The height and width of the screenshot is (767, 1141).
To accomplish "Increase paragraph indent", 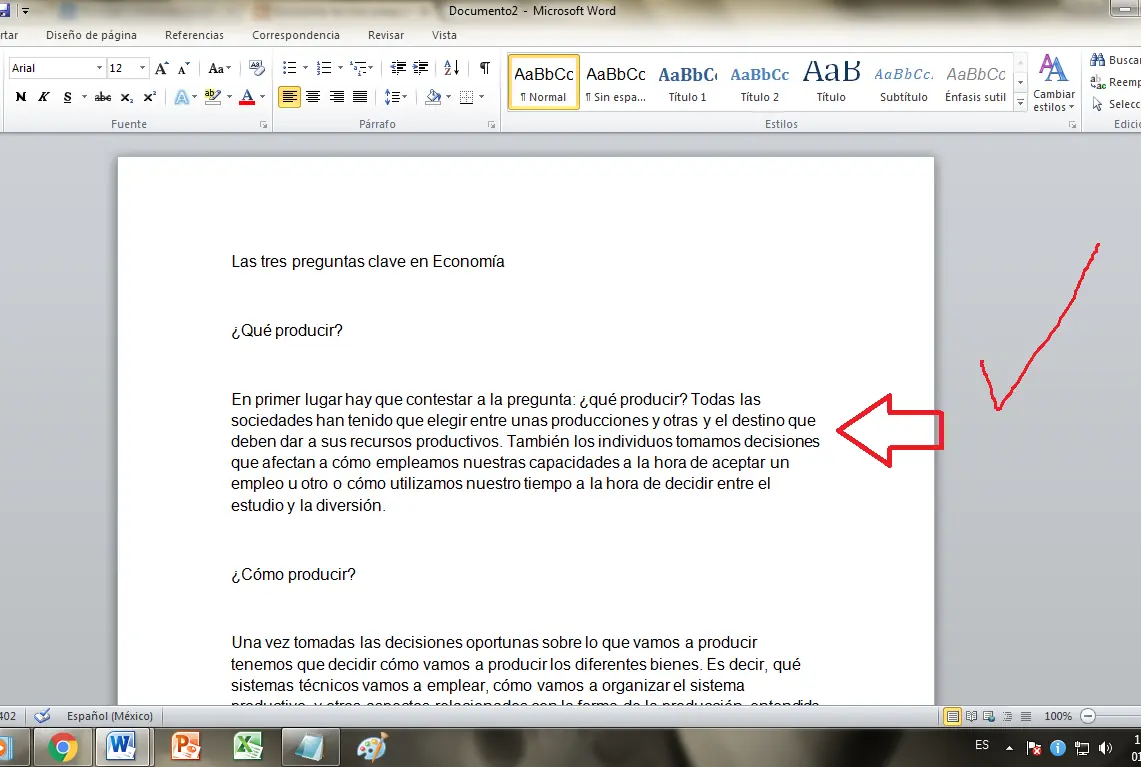I will pyautogui.click(x=421, y=68).
